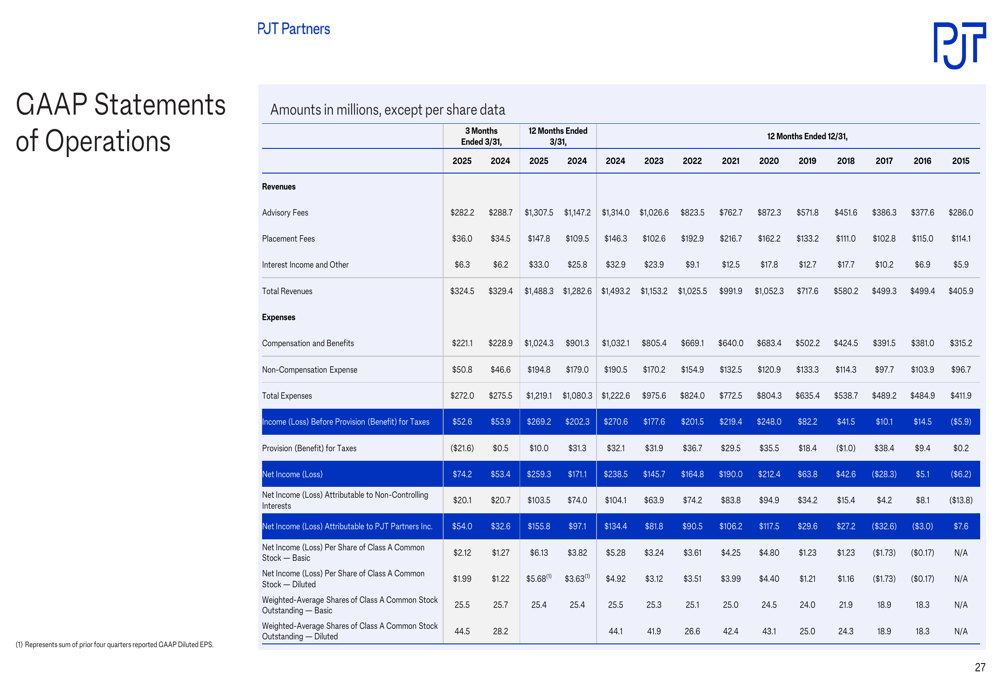1000x685 pixels.
Task: Select the 2016 year column header
Action: tap(922, 161)
